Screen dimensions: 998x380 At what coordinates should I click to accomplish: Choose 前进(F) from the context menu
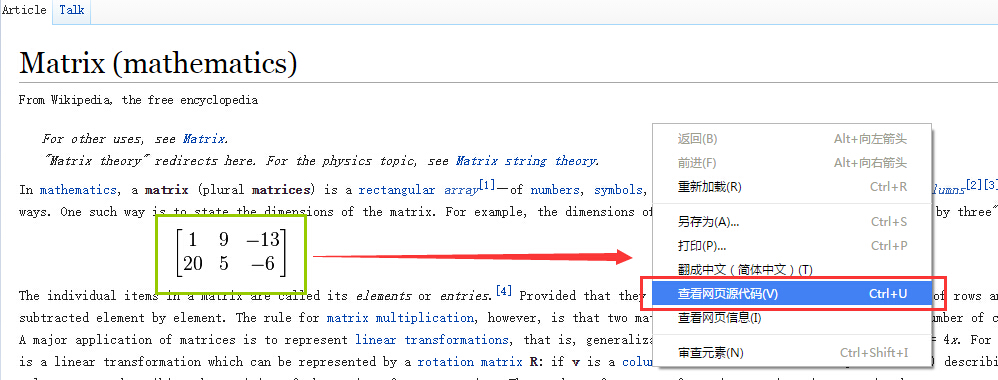tap(792, 163)
